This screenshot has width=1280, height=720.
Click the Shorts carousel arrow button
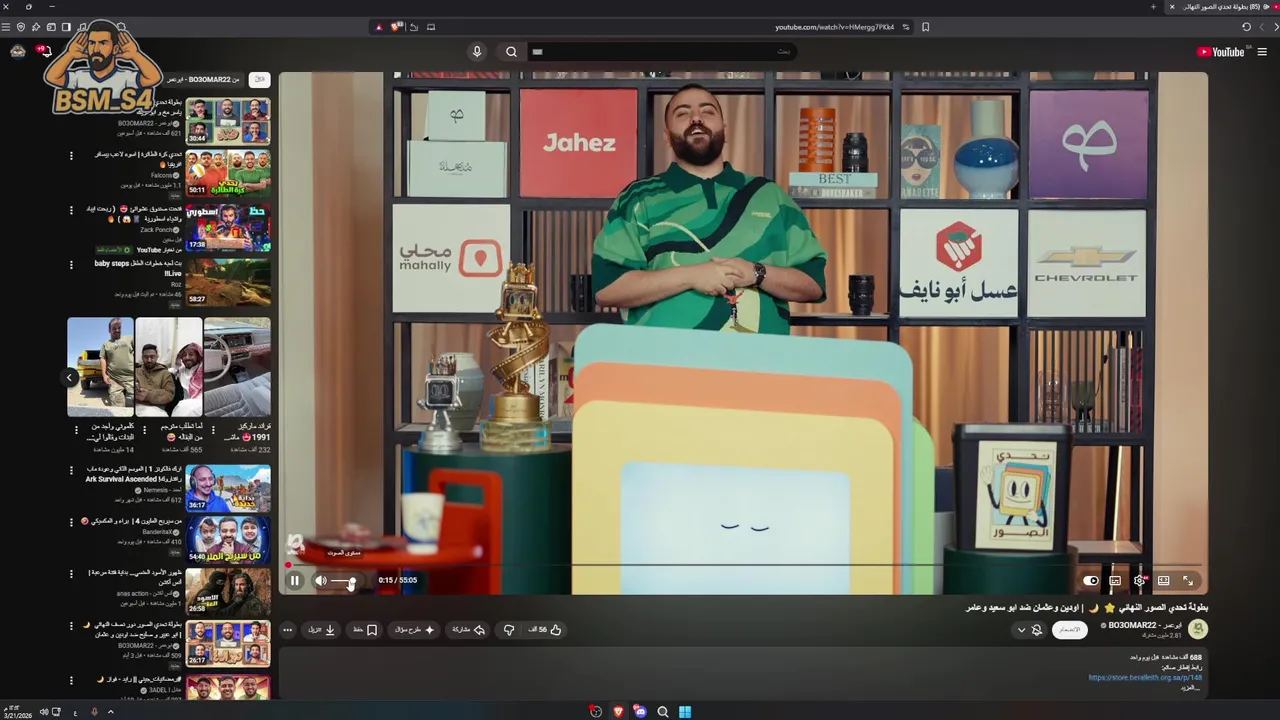[70, 377]
